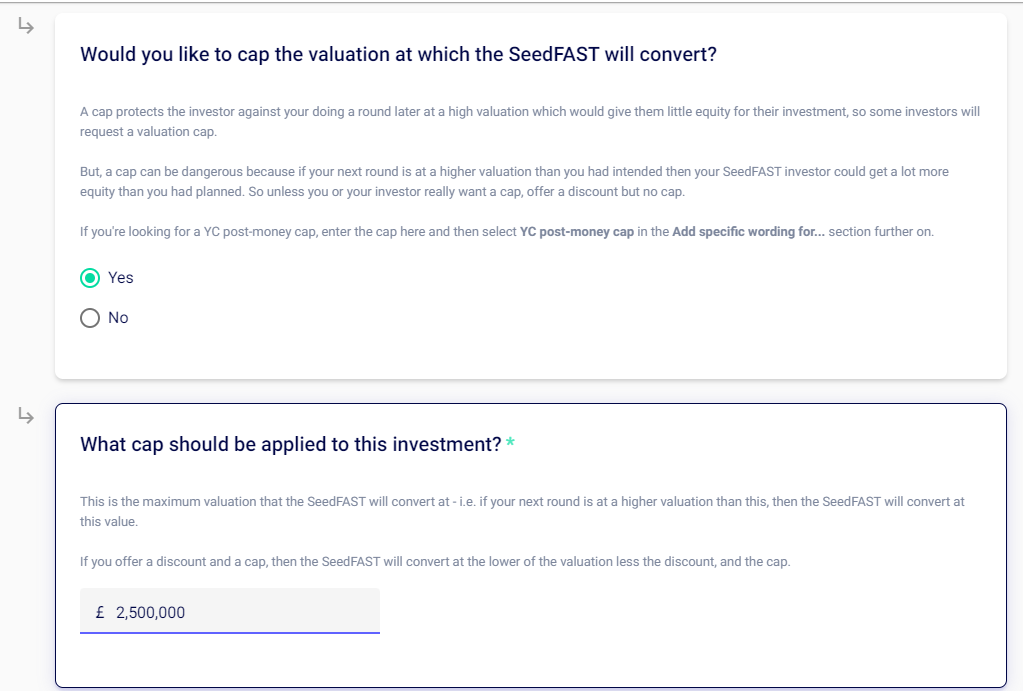Screen dimensions: 1023x691
Task: Click the "What cap should be applied" heading
Action: tap(290, 444)
